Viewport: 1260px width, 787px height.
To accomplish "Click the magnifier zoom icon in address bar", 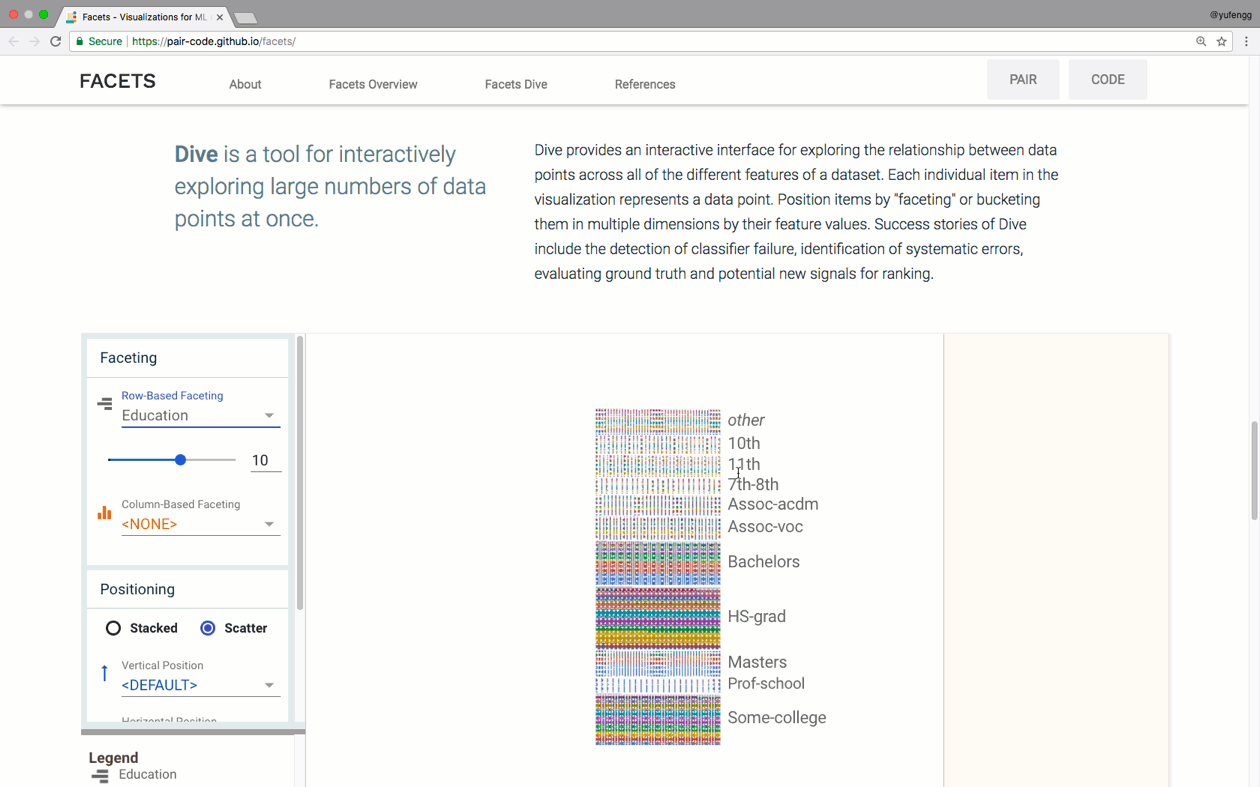I will pos(1200,41).
